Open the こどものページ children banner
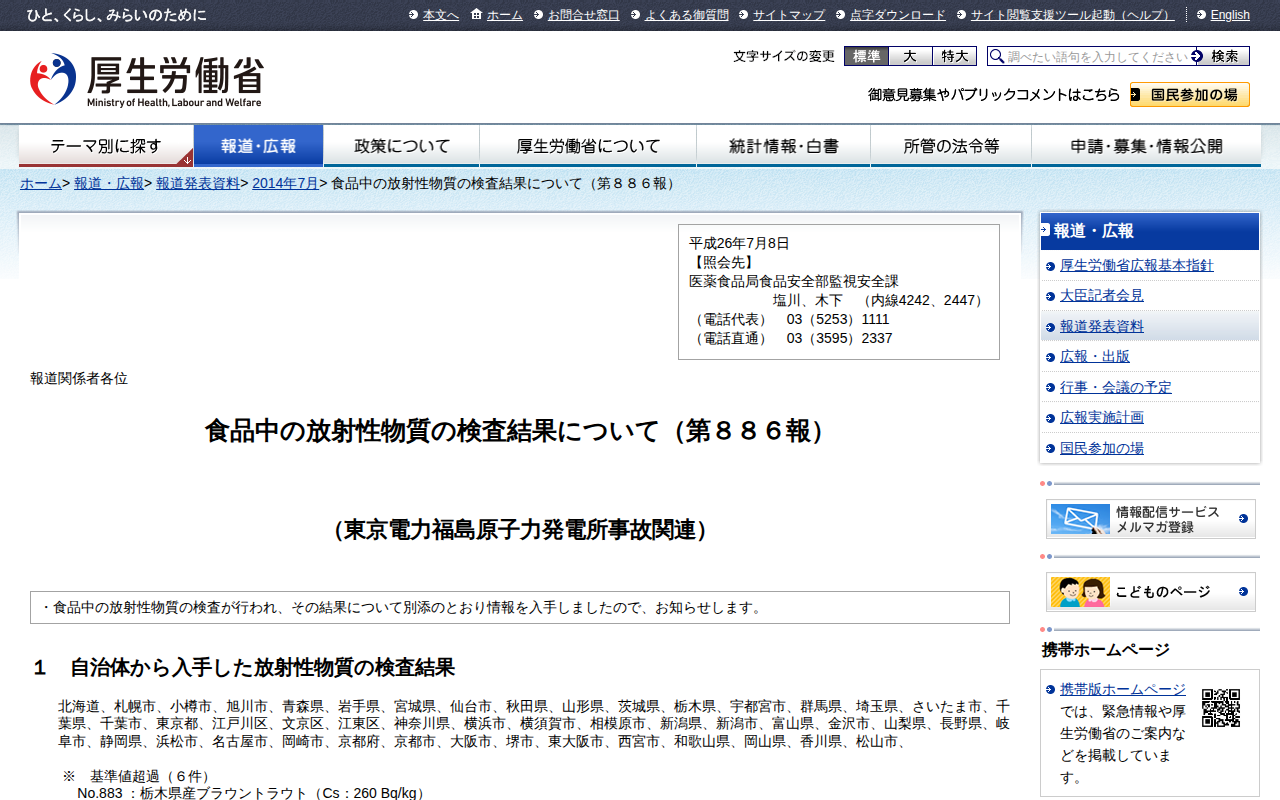1280x800 pixels. (x=1151, y=592)
